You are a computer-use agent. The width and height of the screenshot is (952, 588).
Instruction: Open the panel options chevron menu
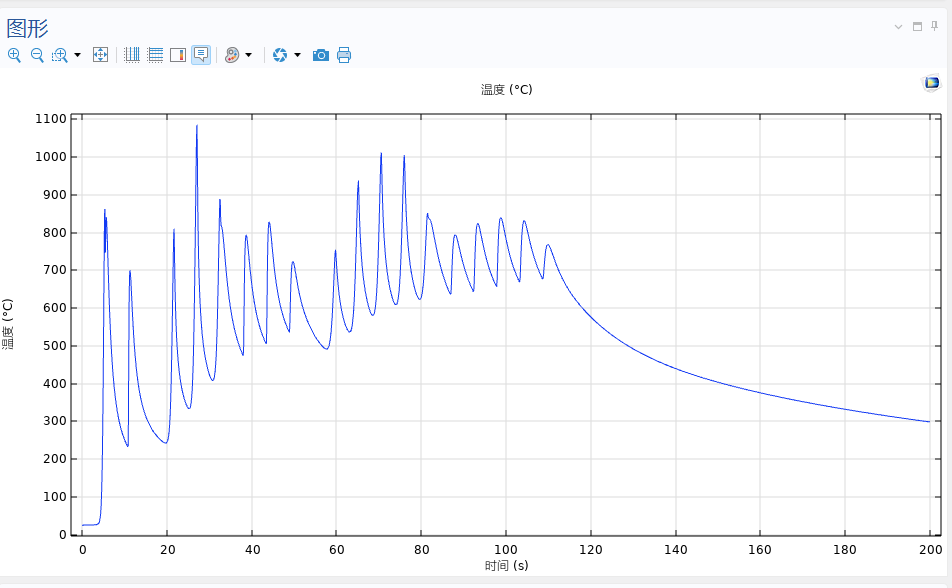point(899,27)
